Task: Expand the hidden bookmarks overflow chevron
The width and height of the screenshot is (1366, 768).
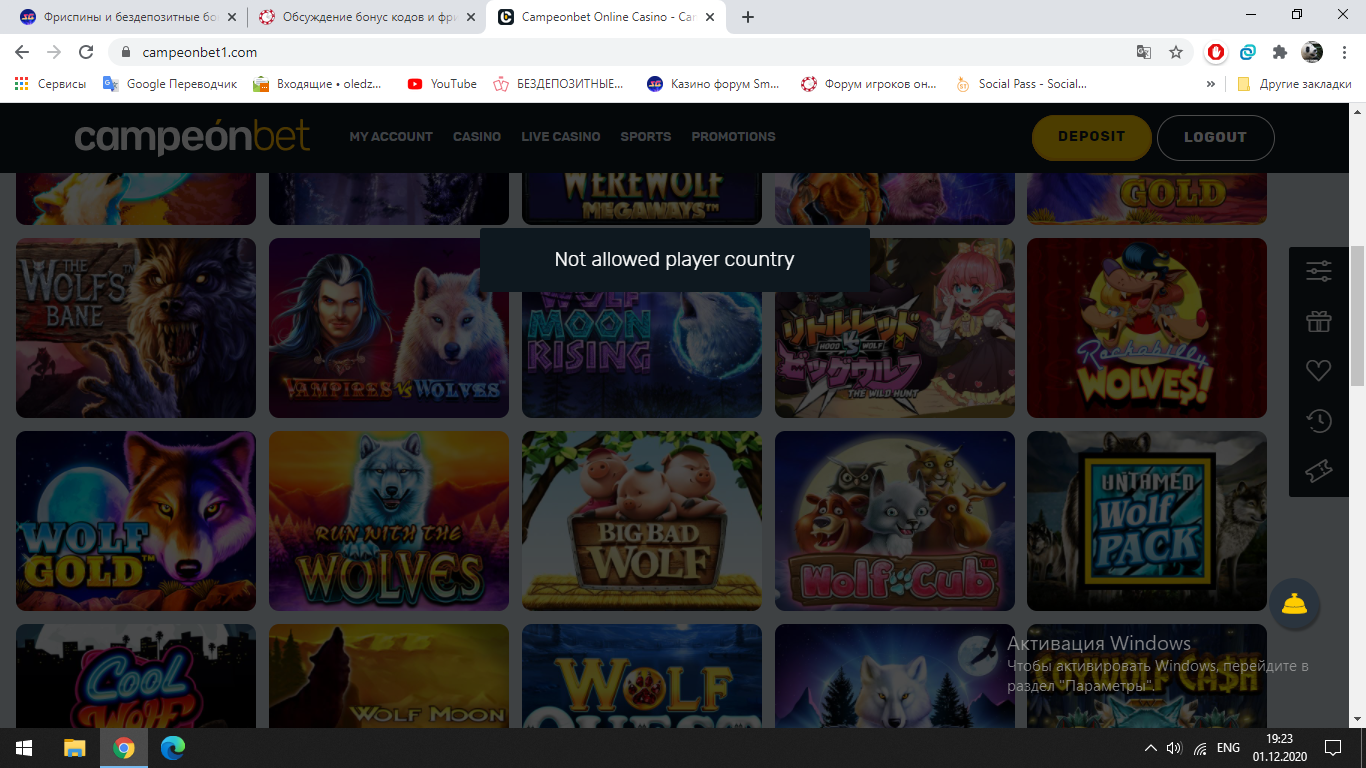Action: (x=1211, y=84)
